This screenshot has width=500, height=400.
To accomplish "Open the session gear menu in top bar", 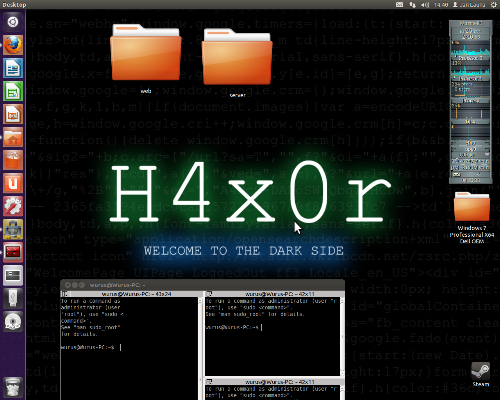I will (x=494, y=5).
